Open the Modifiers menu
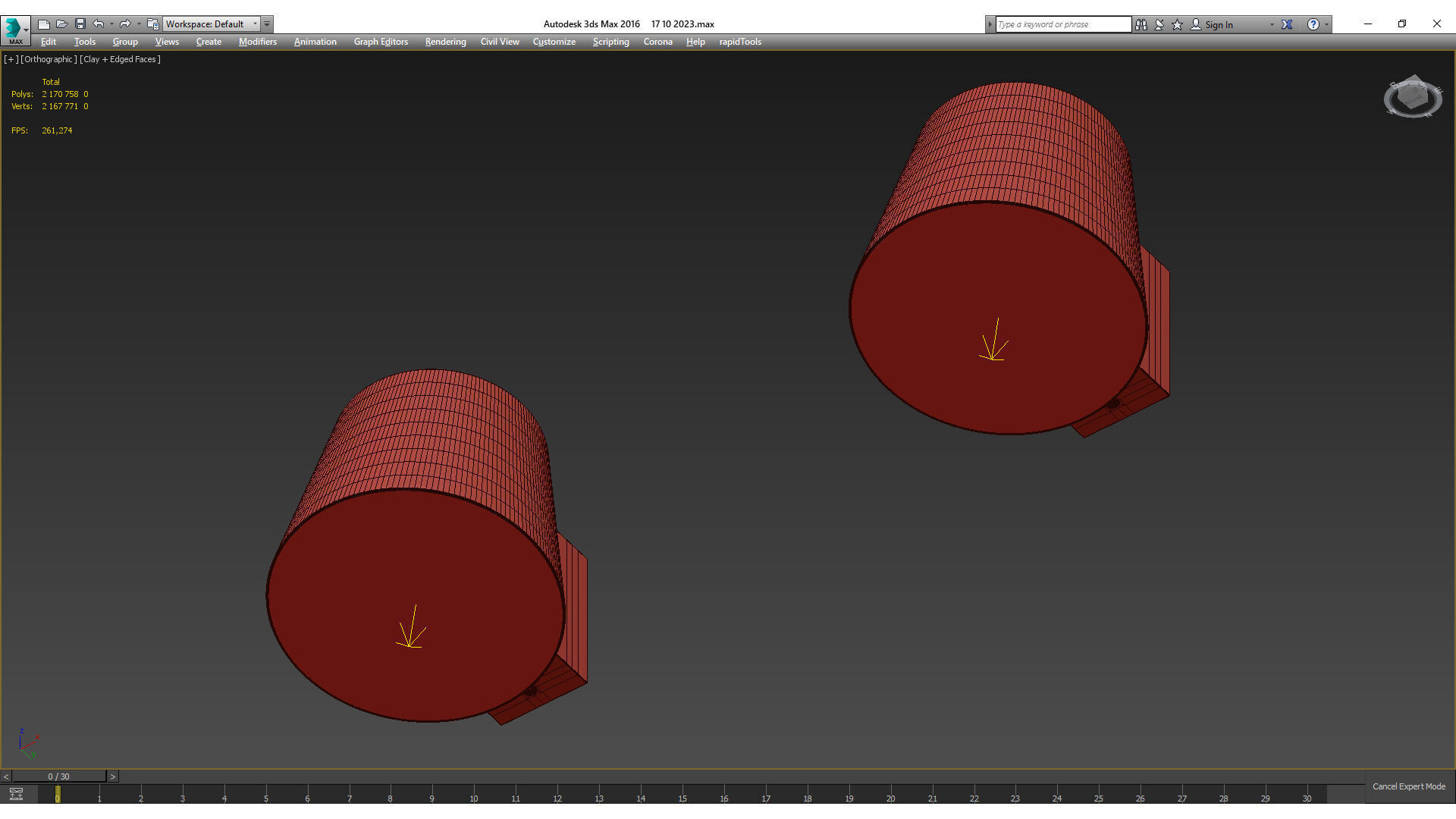 [257, 42]
